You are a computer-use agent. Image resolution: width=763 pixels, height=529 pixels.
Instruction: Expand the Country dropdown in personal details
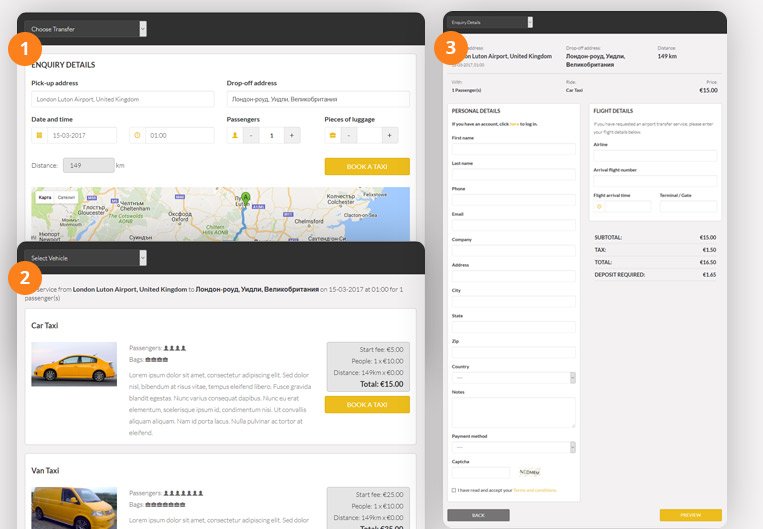(514, 378)
